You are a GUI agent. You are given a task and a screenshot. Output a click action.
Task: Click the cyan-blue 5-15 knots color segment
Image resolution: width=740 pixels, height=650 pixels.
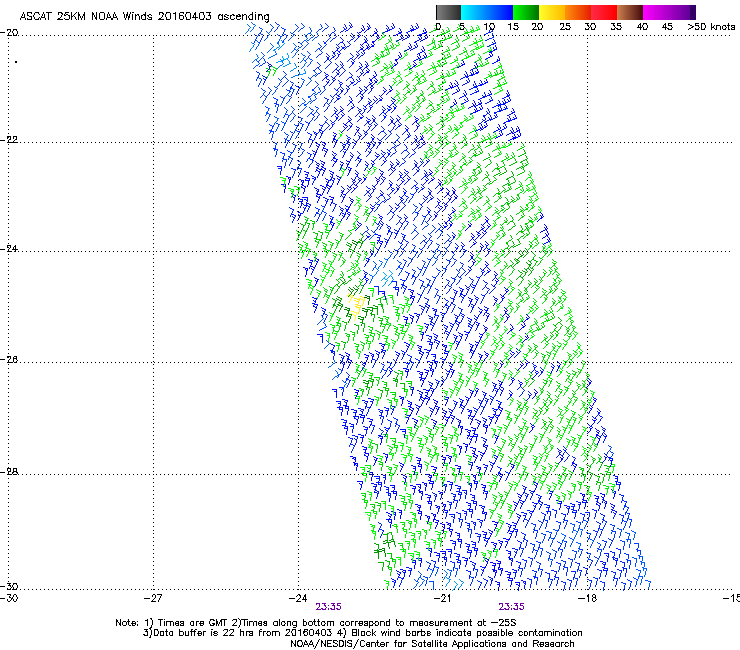pyautogui.click(x=487, y=12)
